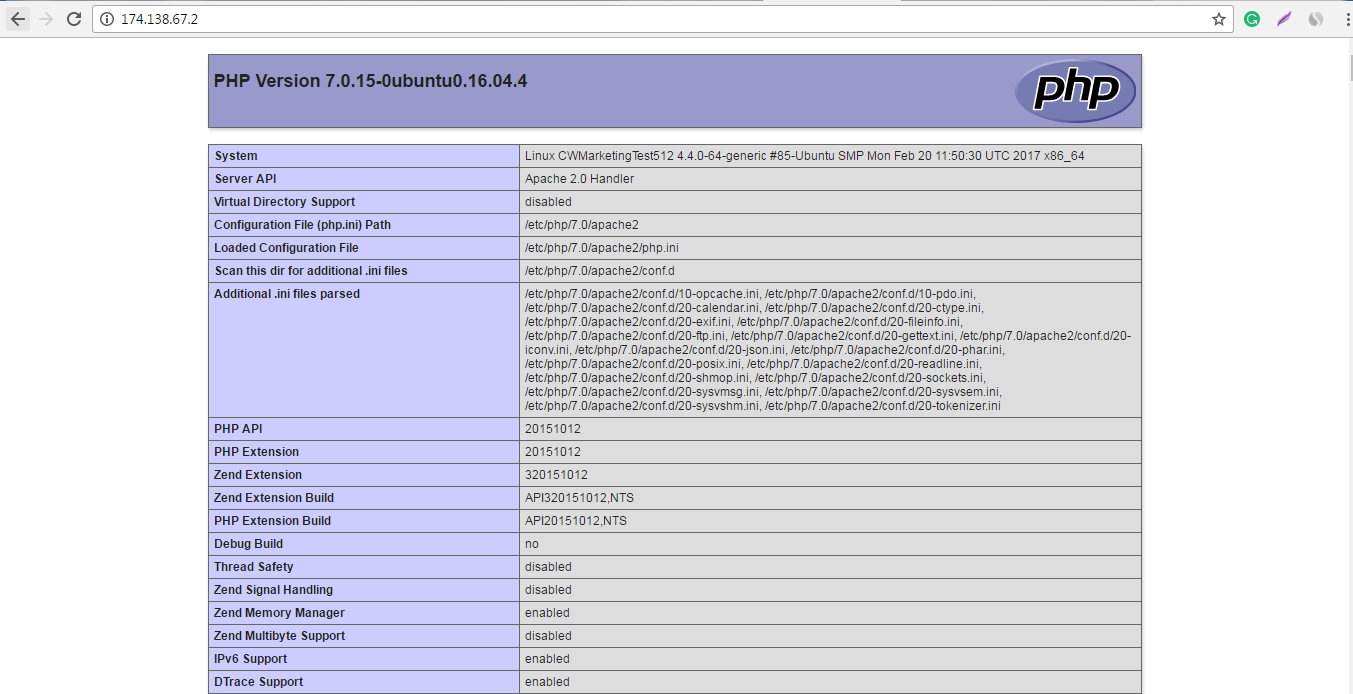Go back using the browser back arrow
The image size is (1353, 694).
[18, 19]
